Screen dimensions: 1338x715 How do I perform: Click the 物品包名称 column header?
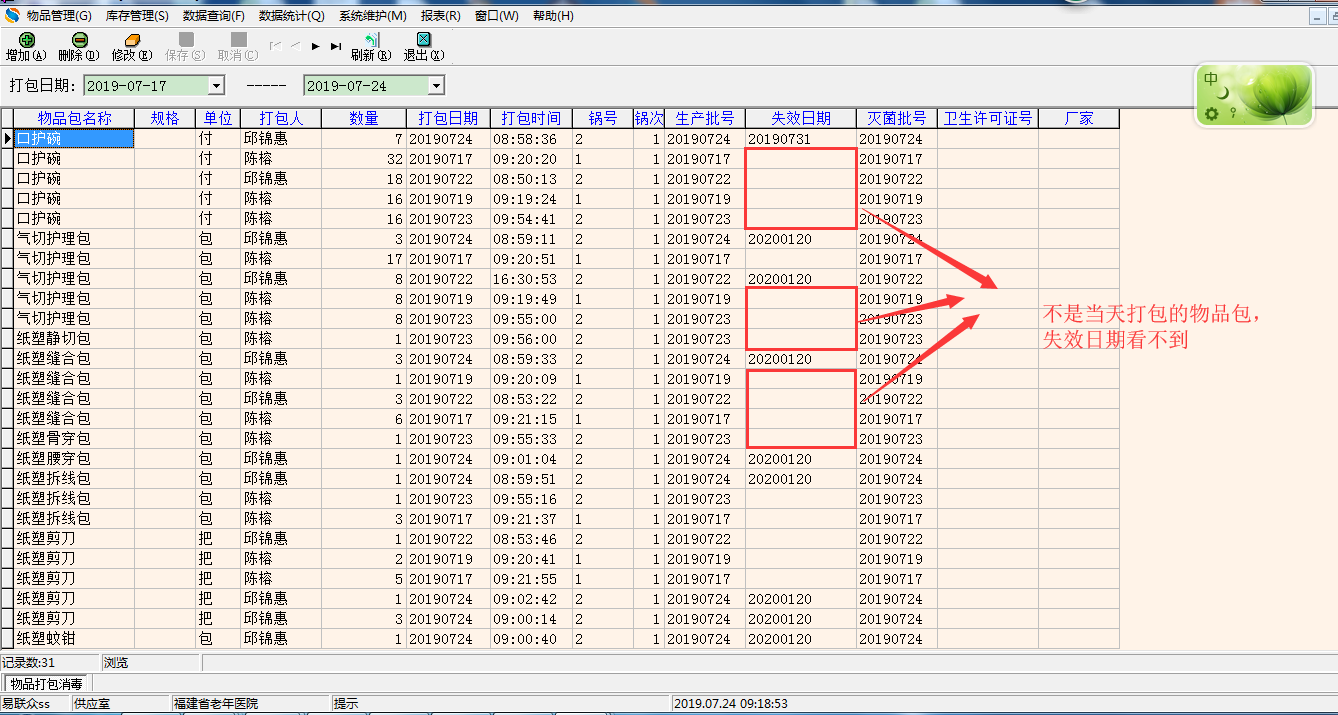coord(74,118)
